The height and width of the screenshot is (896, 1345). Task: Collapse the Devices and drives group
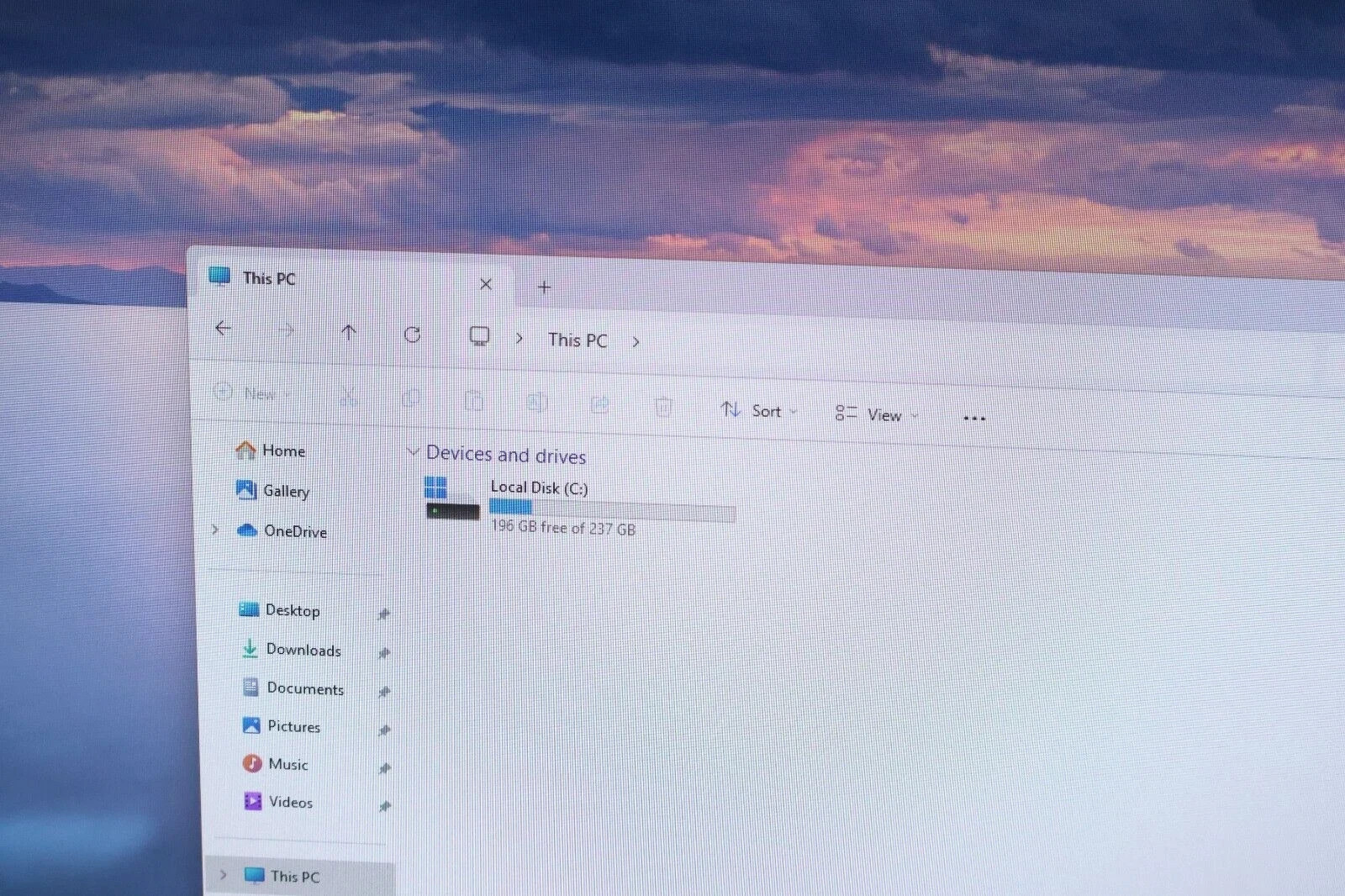[x=413, y=452]
